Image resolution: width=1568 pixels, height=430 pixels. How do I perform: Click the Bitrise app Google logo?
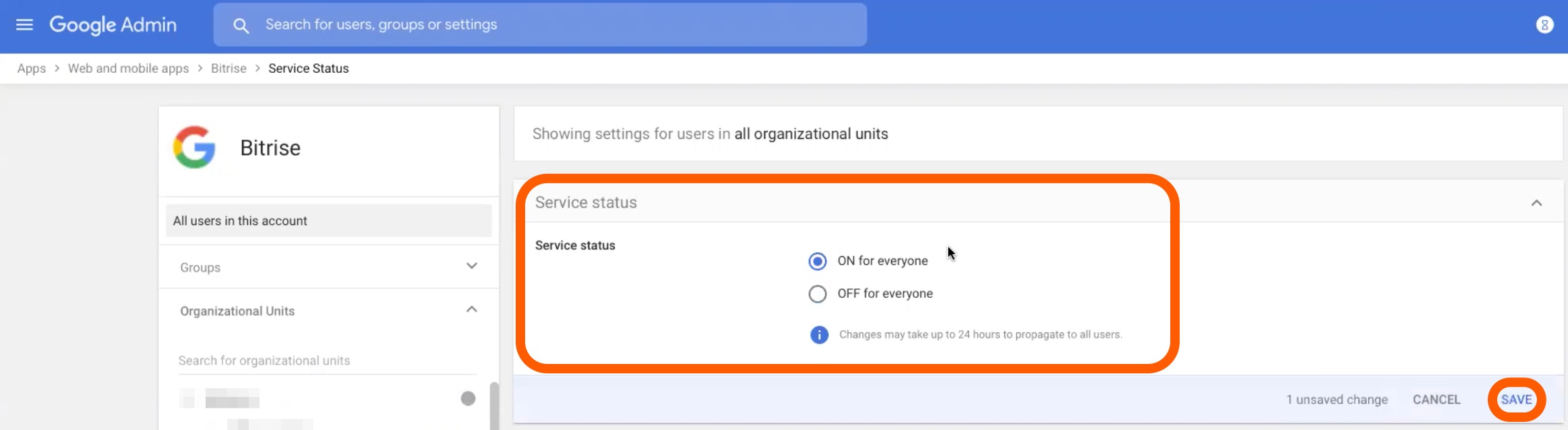pos(194,147)
